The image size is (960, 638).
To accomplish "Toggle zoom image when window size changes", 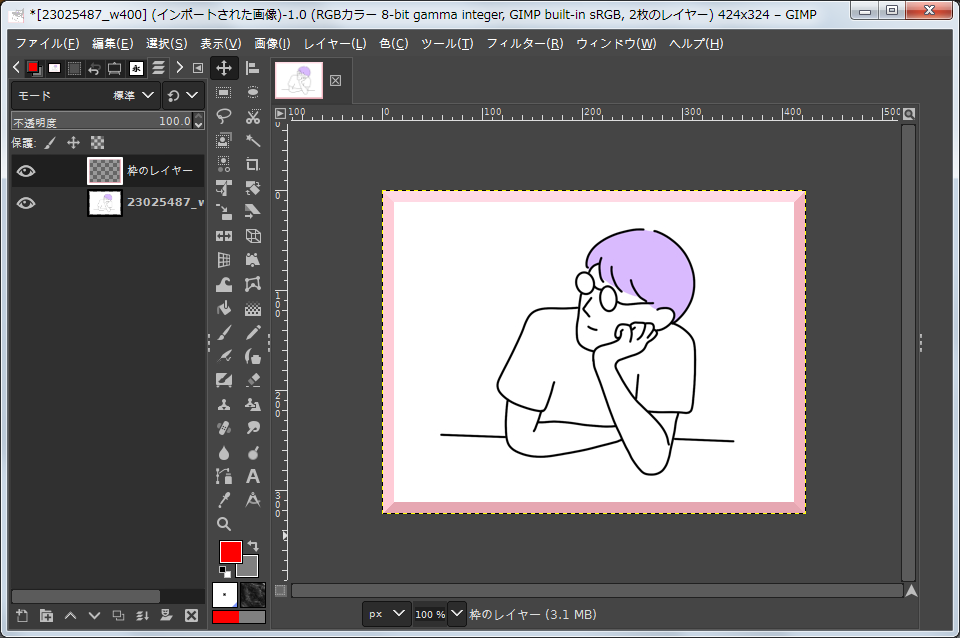I will tap(909, 114).
